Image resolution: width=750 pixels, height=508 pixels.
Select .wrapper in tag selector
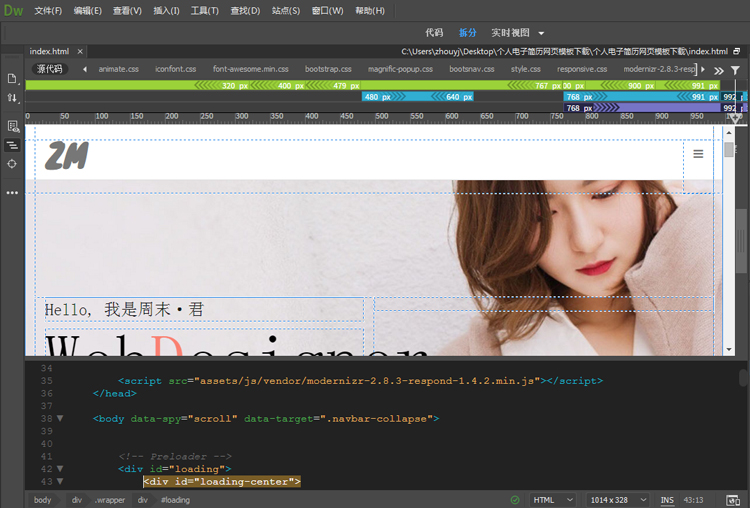(110, 500)
